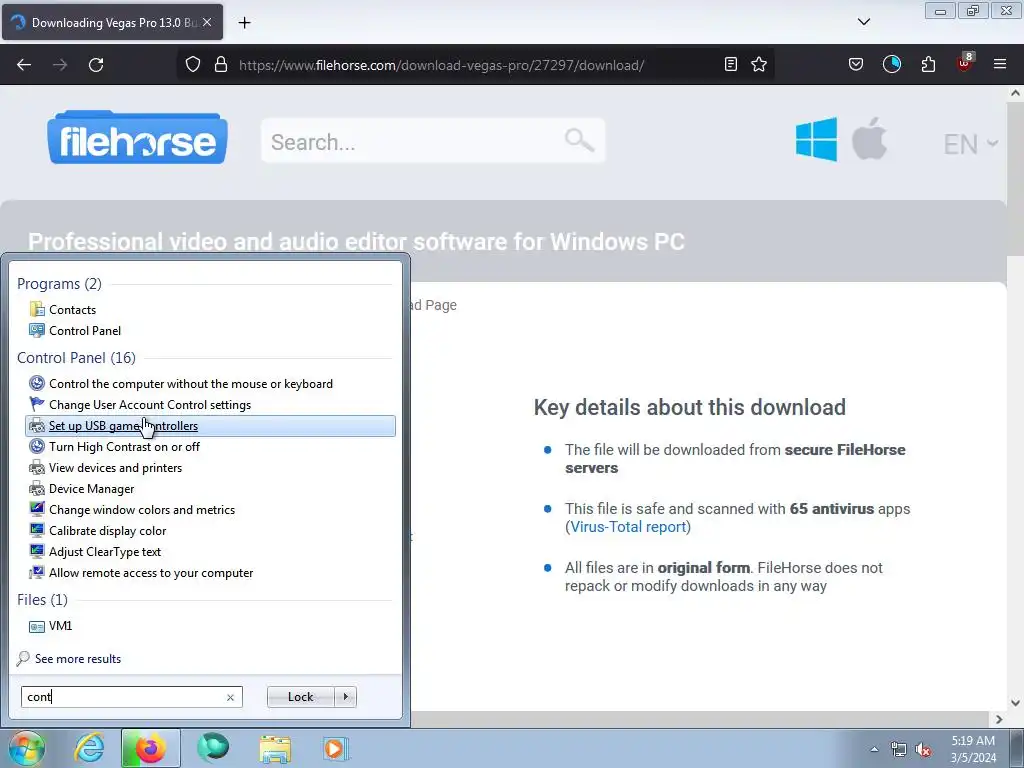
Task: Click the Lock button
Action: click(x=300, y=697)
